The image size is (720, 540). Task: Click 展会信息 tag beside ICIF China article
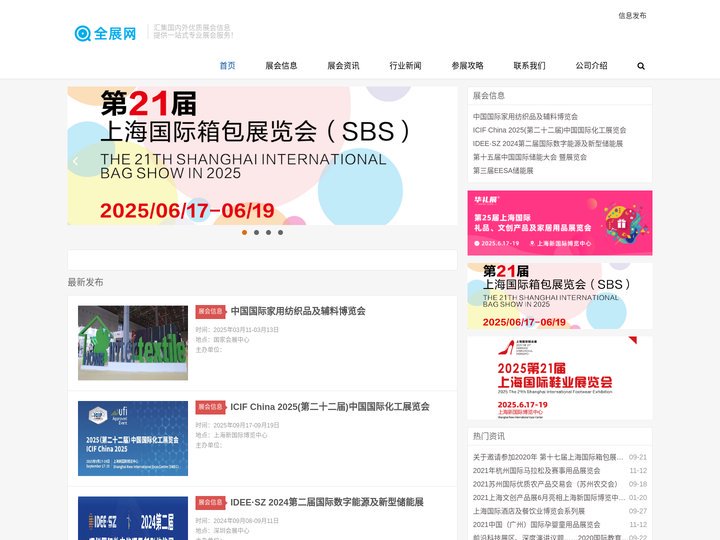click(x=210, y=407)
